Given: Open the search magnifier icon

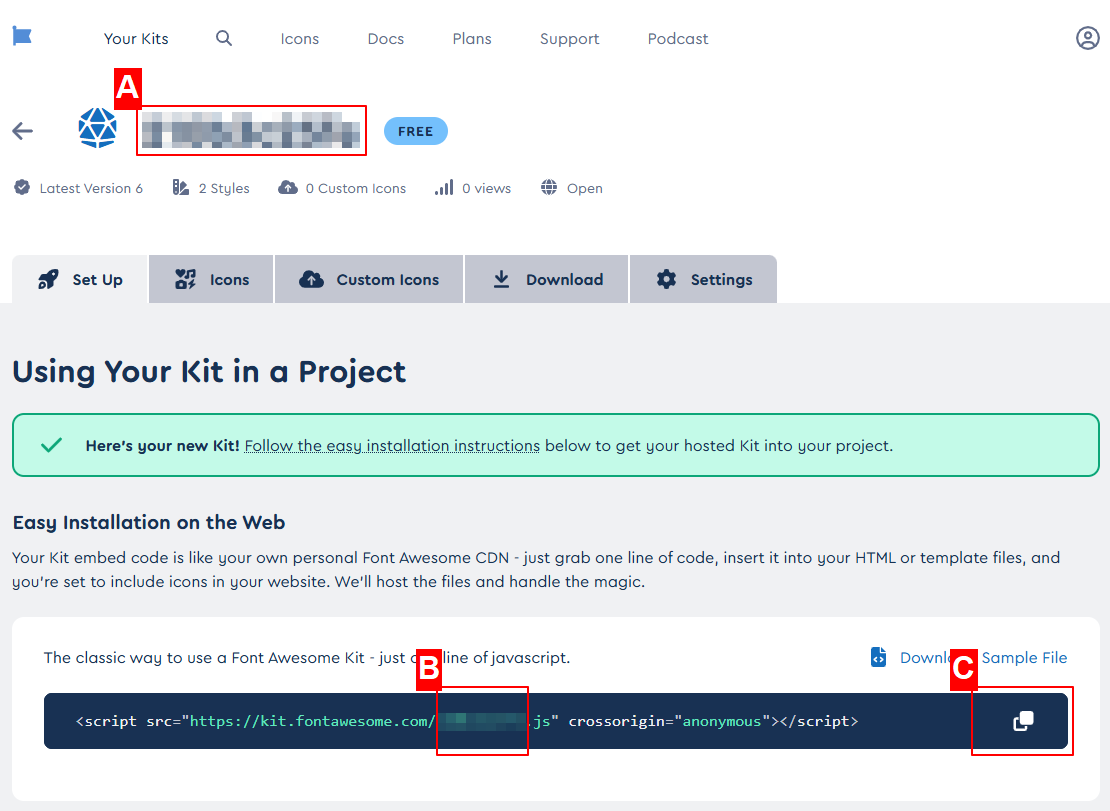Looking at the screenshot, I should [224, 38].
